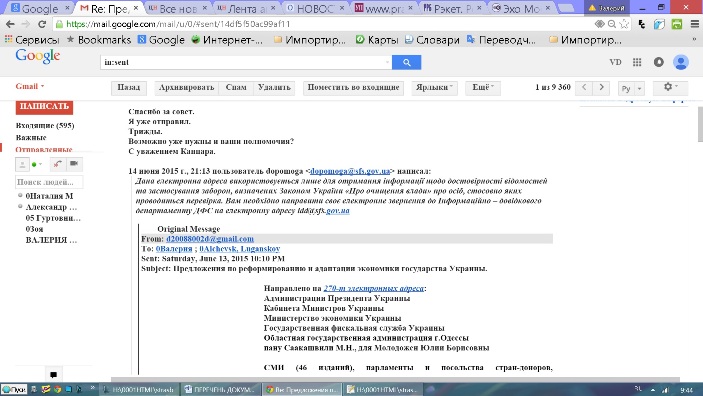Go to the newer message arrow
The height and width of the screenshot is (396, 703).
click(584, 87)
